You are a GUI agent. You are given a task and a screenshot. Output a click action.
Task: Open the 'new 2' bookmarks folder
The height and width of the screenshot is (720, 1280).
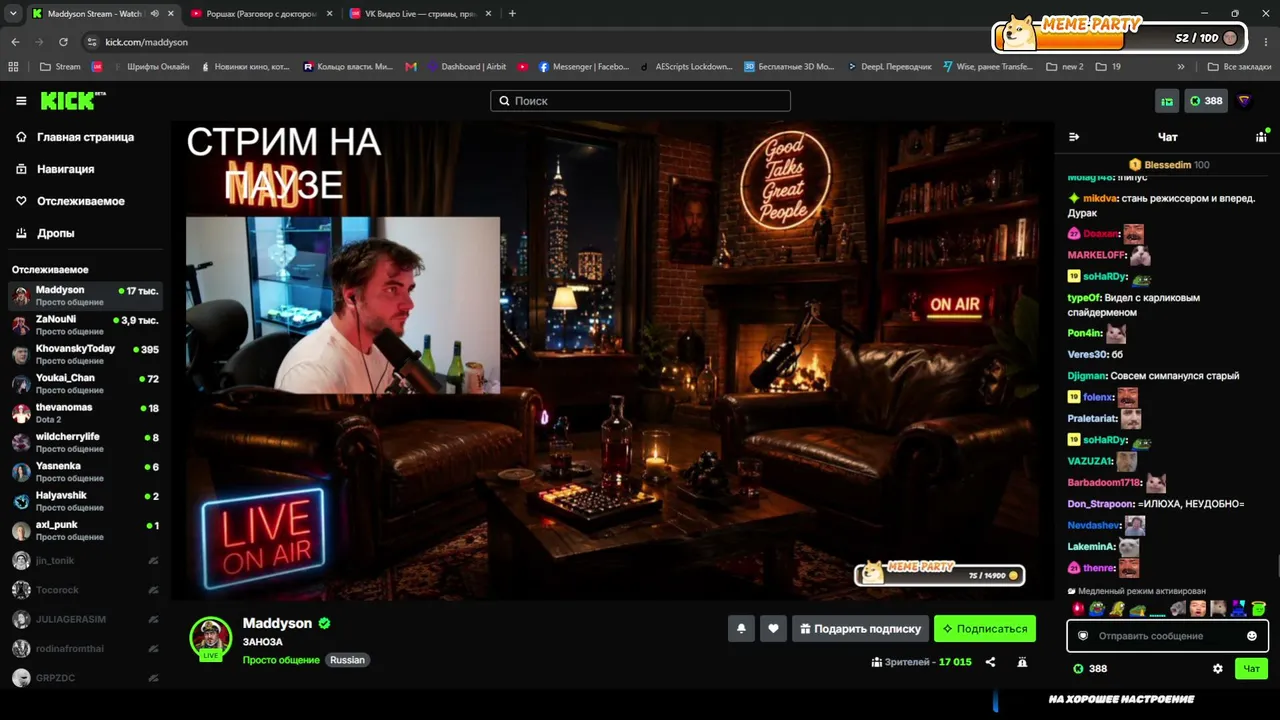pyautogui.click(x=1065, y=67)
